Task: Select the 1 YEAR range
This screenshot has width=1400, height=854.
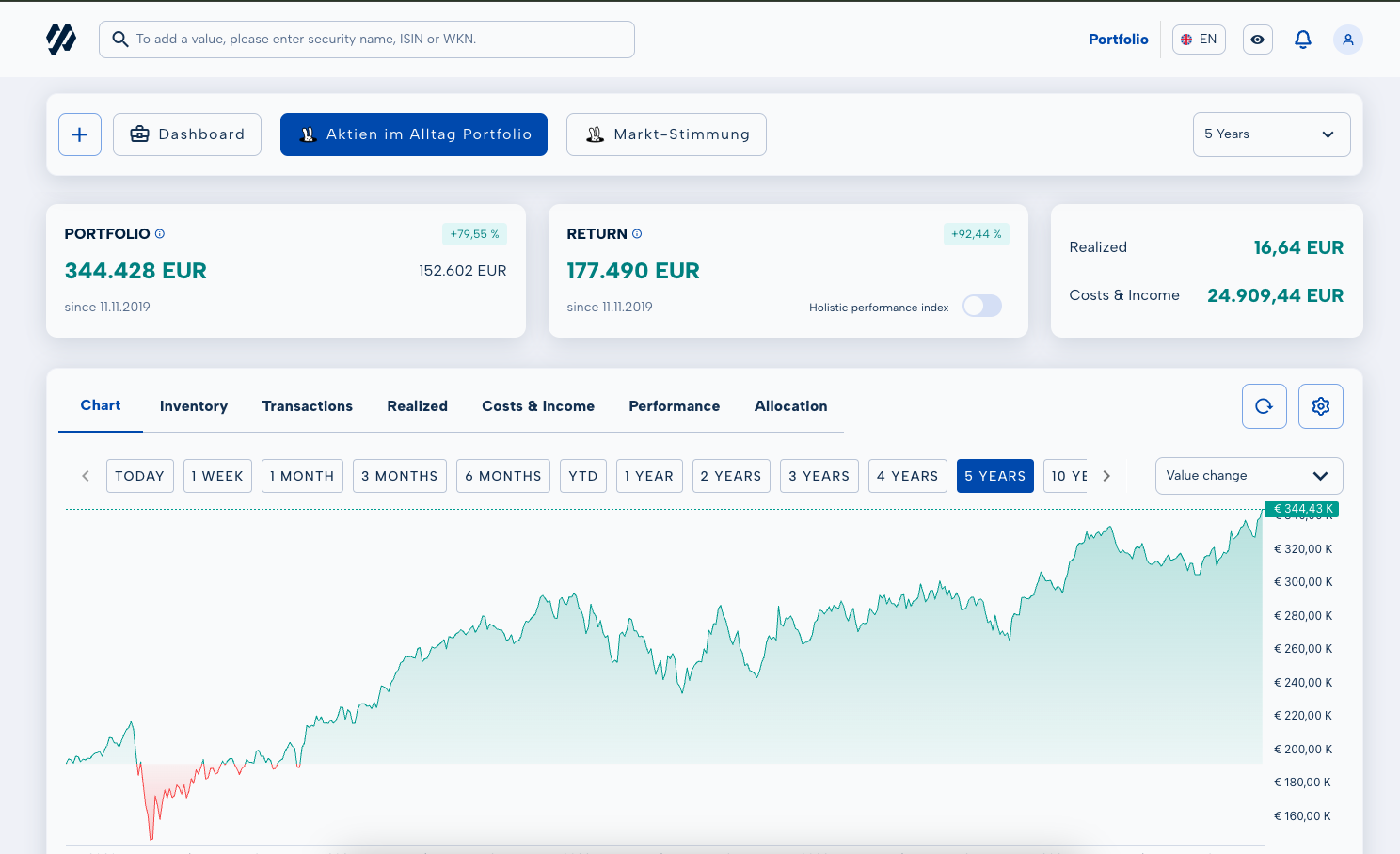Action: point(649,476)
